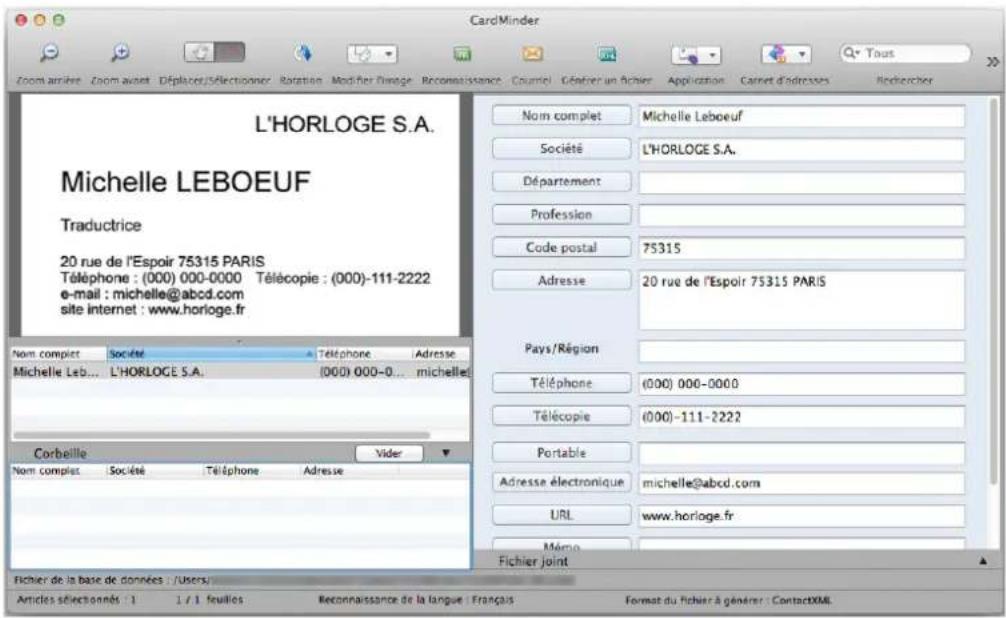
Task: Edit the URL field www.horloge.fr
Action: click(x=801, y=516)
